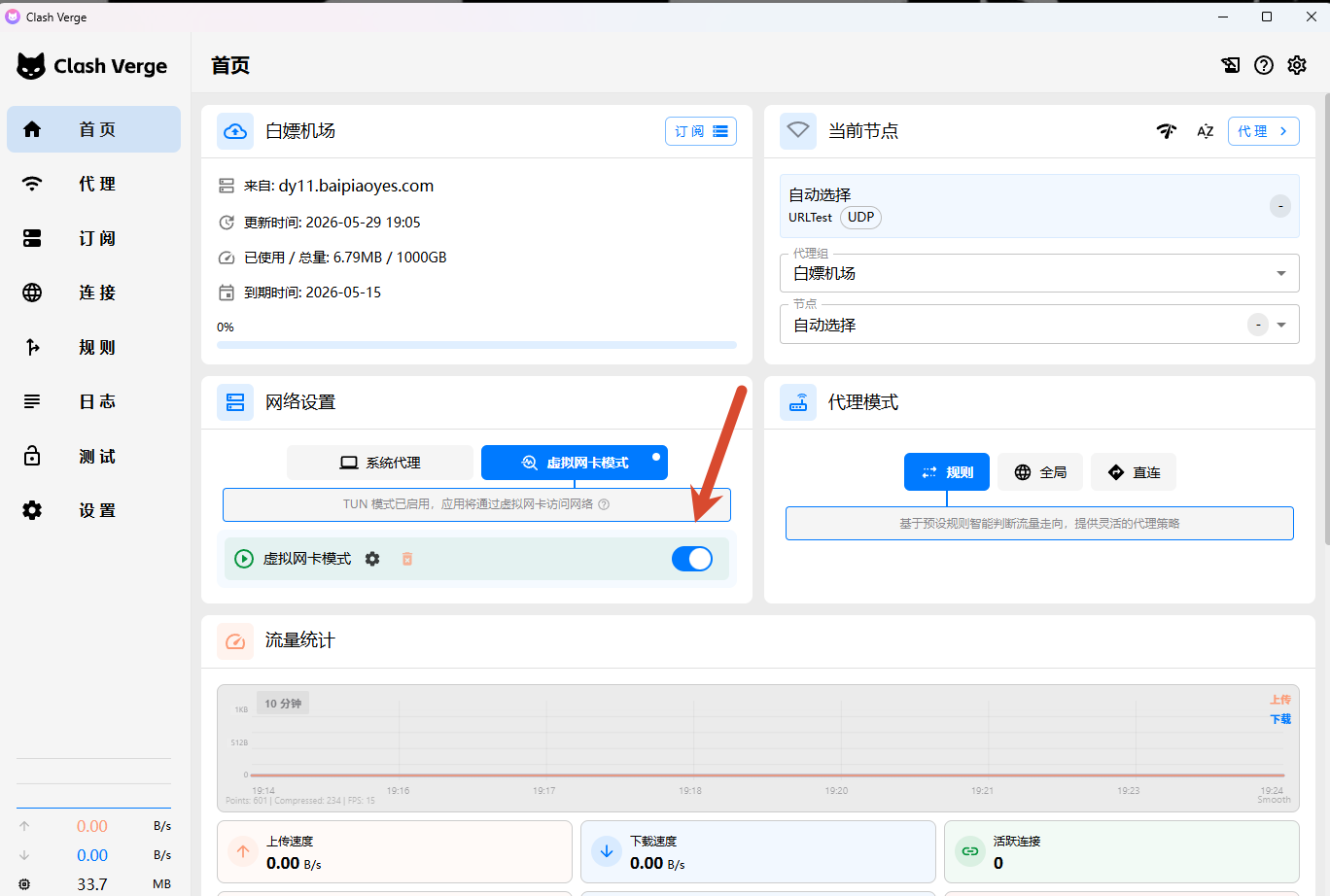Click the cloud upload icon beside 白嫖机场
This screenshot has width=1330, height=896.
235,131
